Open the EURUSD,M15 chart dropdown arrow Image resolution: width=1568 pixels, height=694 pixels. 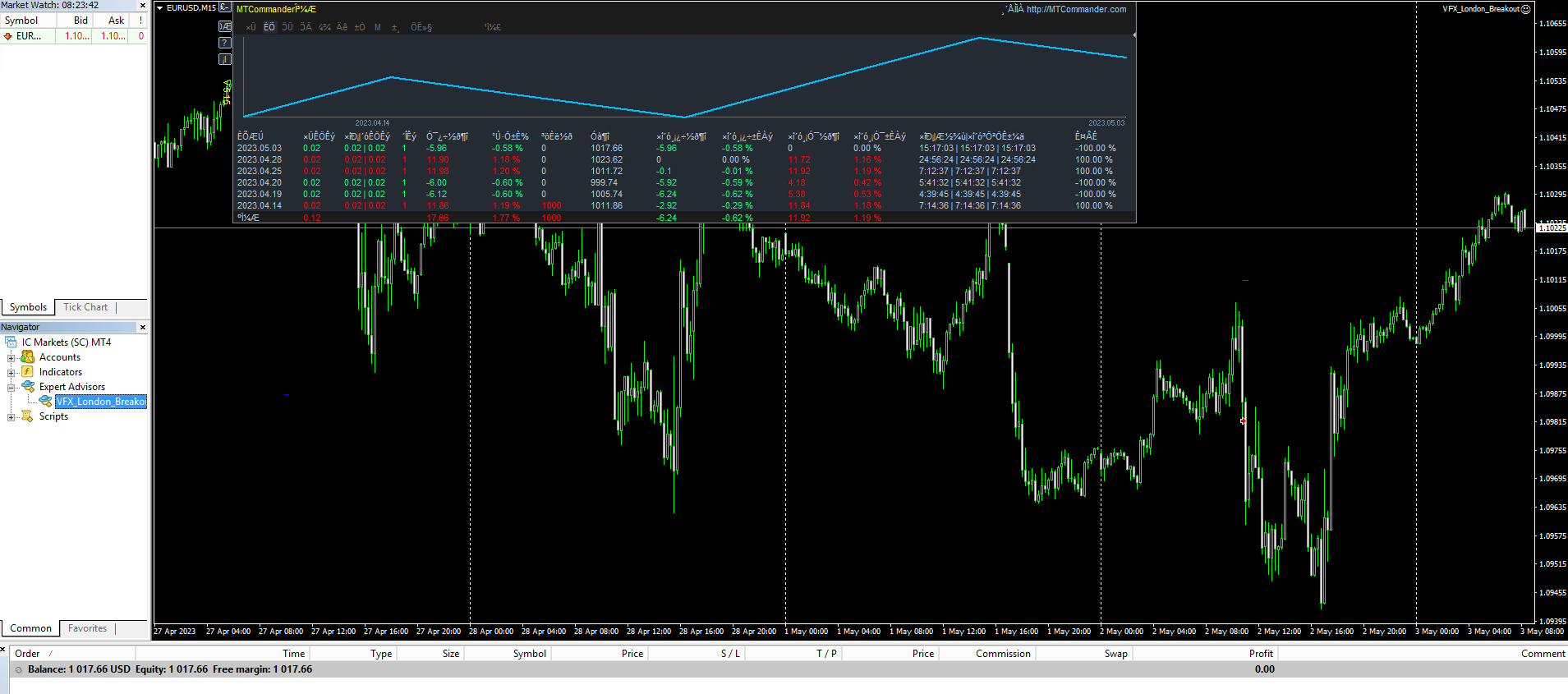[160, 8]
